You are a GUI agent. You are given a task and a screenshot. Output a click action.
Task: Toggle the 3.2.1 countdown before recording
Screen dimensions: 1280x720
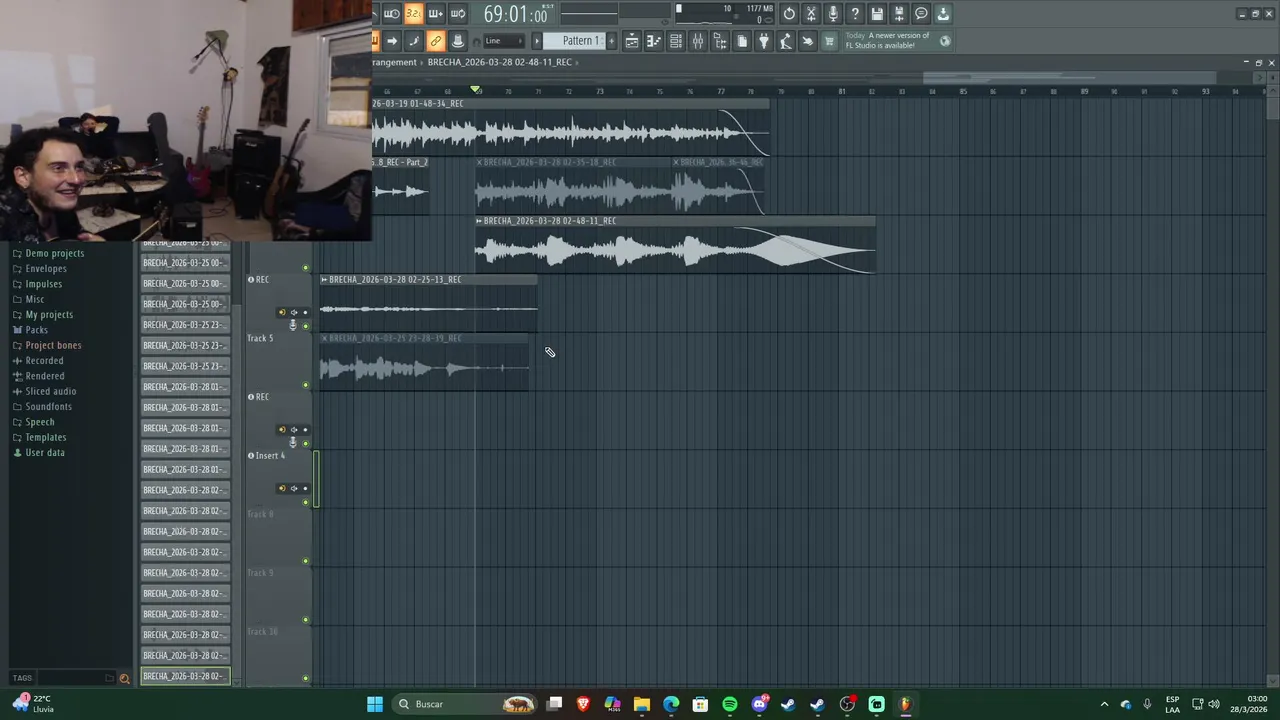coord(413,14)
